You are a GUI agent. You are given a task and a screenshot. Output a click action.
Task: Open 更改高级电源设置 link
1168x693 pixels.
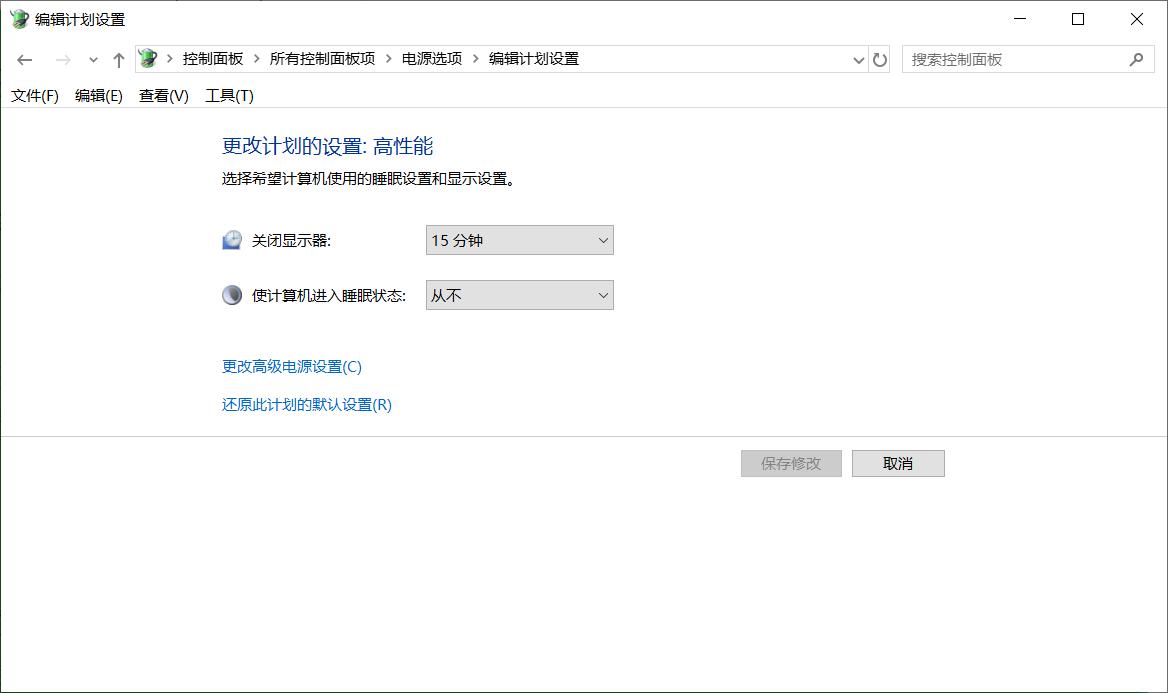pyautogui.click(x=290, y=366)
